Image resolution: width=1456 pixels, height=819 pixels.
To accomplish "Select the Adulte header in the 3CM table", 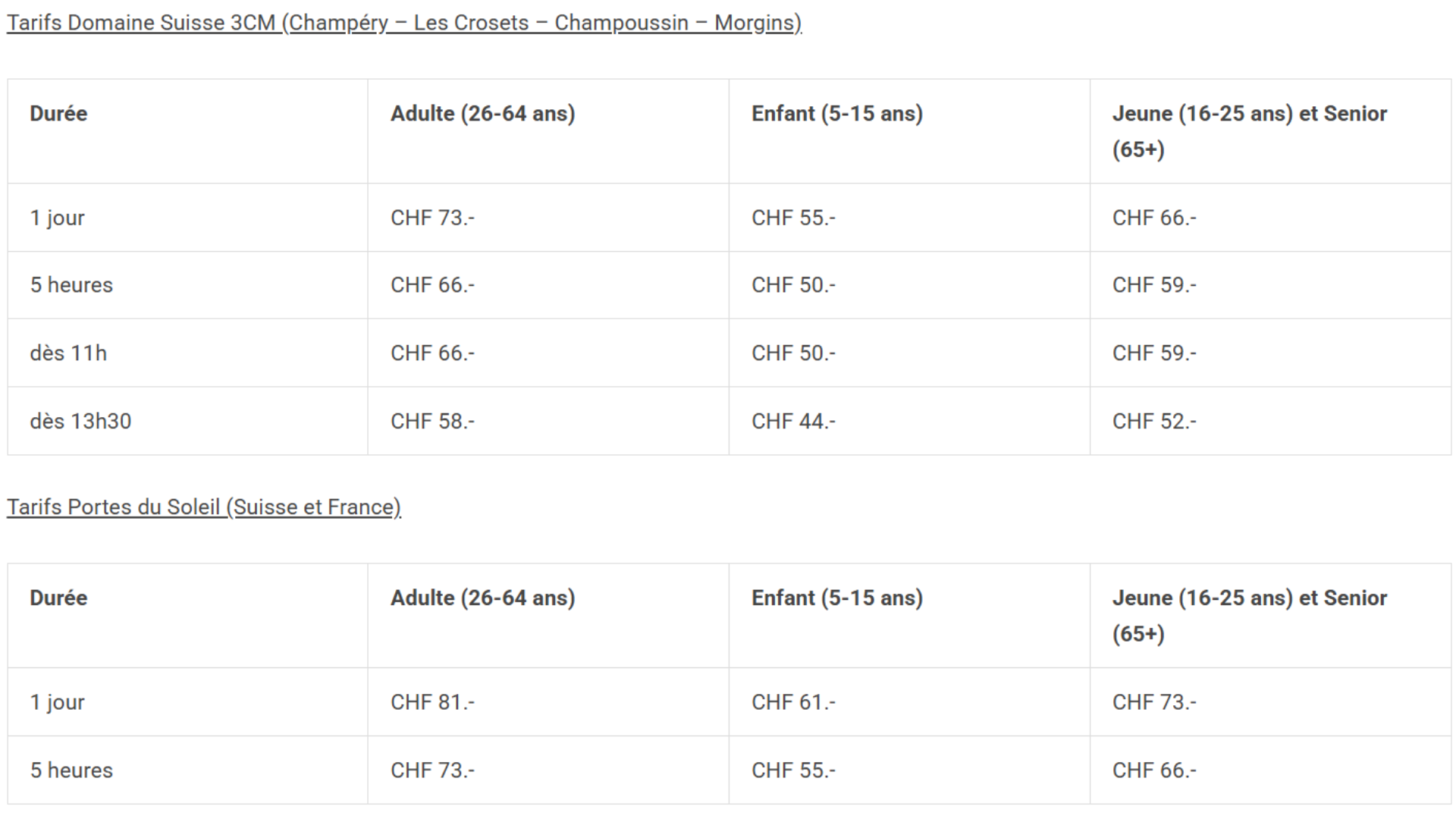I will [x=482, y=114].
